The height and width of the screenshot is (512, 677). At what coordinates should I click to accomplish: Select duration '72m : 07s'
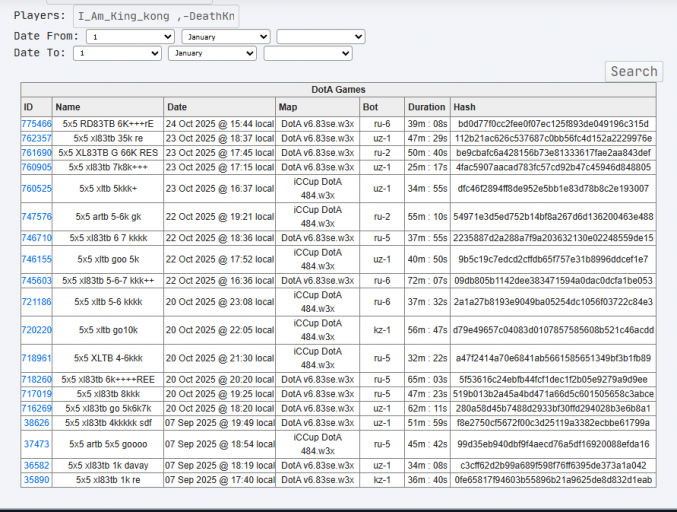(x=427, y=281)
